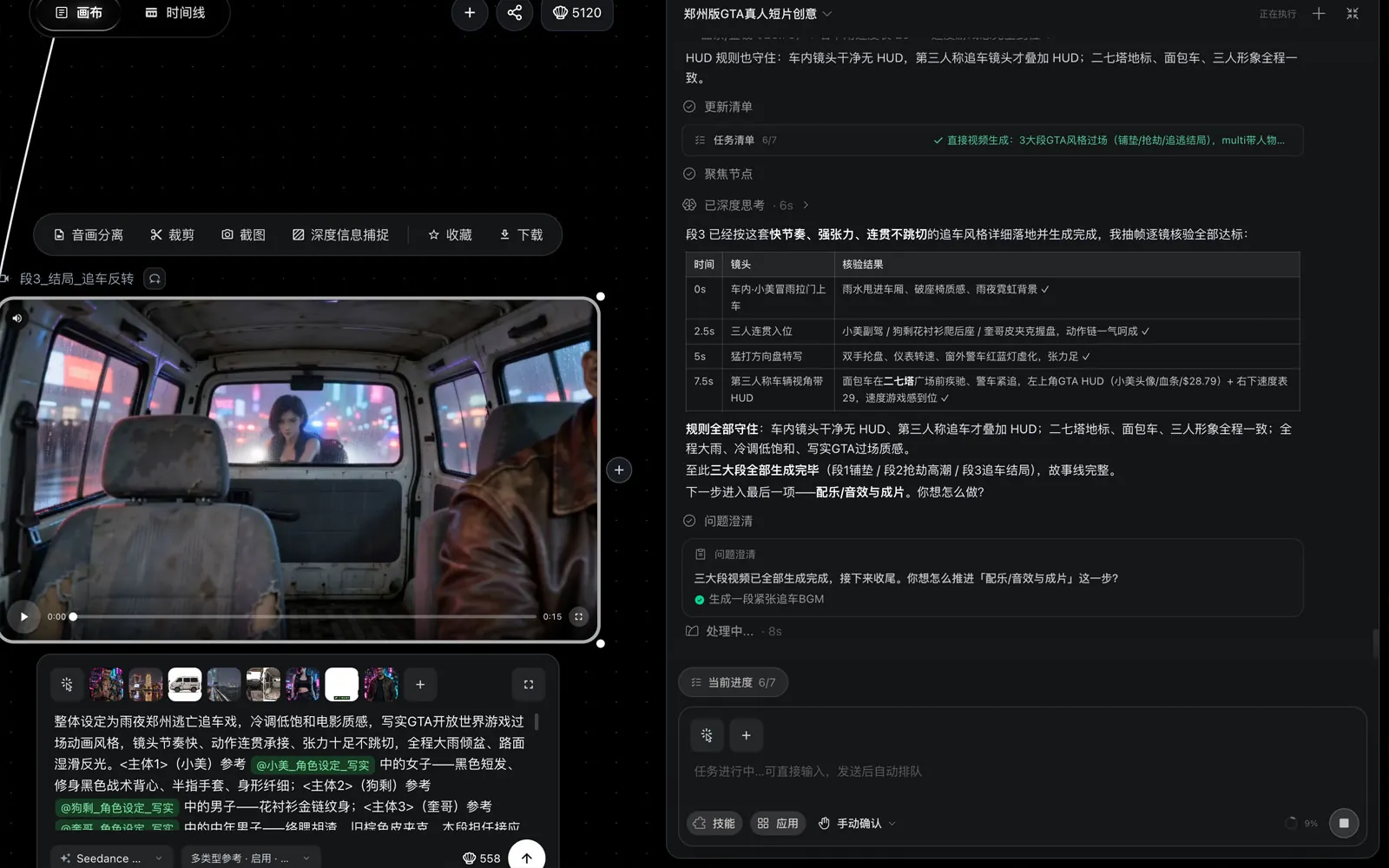Click the 558 credits cost indicator
Screen dimensions: 1389x868
[481, 858]
